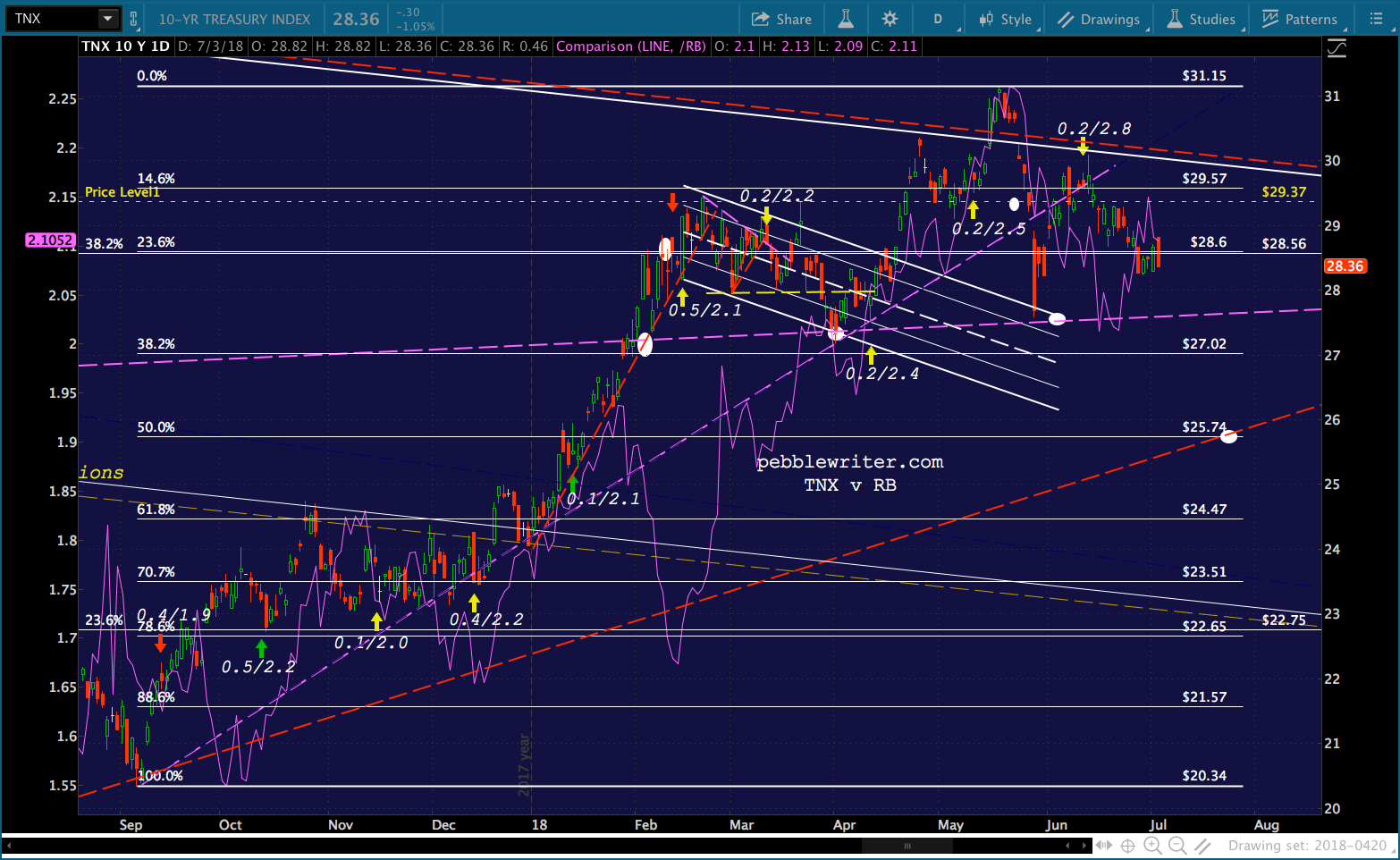Screen dimensions: 1400x860
Task: Click the $22.75 price label
Action: pos(1284,620)
